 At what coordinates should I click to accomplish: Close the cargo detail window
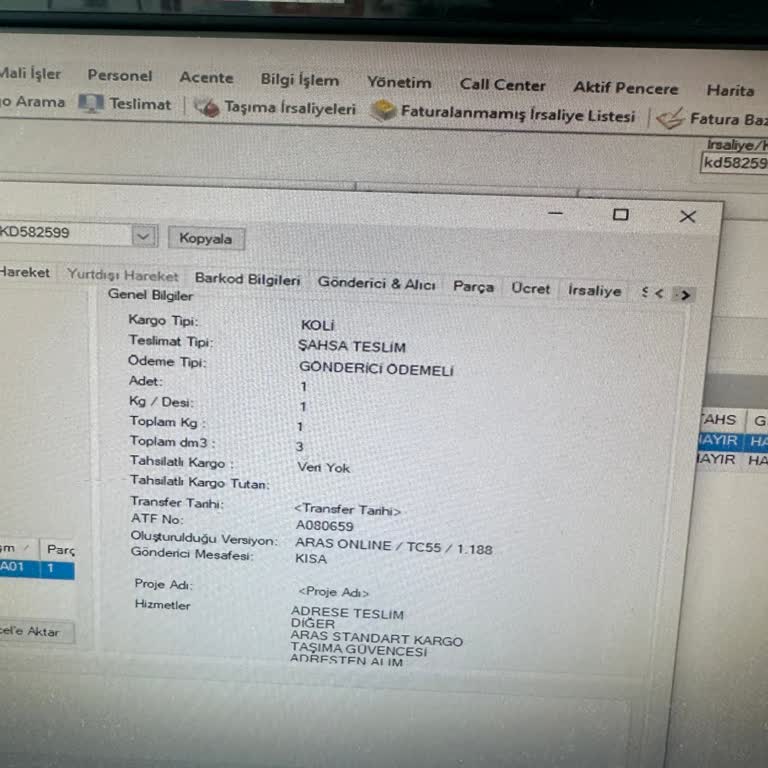click(x=688, y=216)
